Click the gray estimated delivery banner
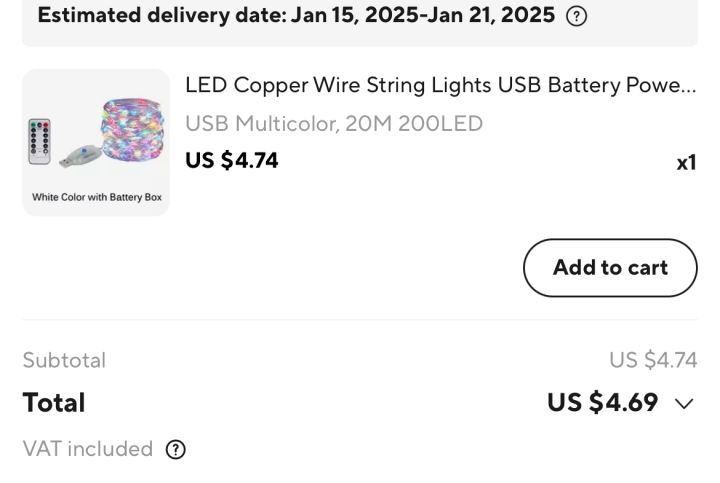The image size is (720, 483). 360,23
